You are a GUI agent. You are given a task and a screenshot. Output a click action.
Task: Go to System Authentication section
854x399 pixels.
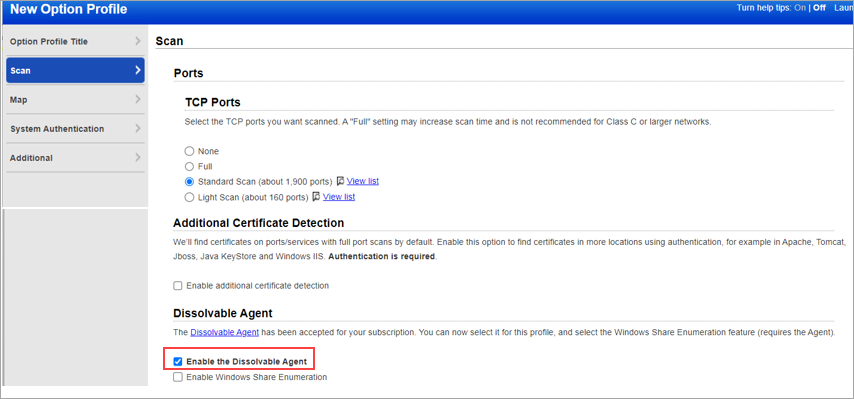[x=75, y=128]
